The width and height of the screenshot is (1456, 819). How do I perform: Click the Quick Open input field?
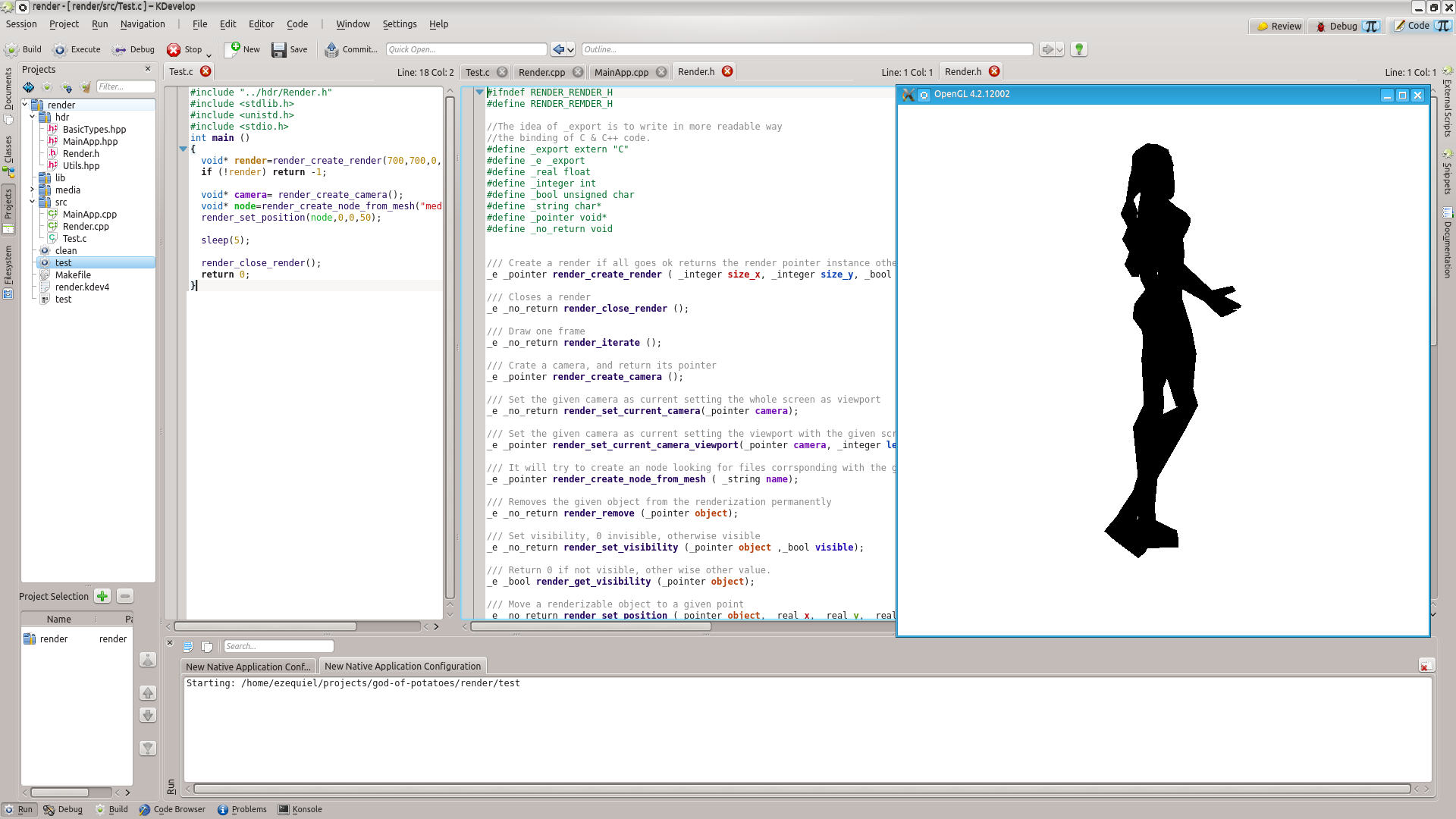[466, 49]
